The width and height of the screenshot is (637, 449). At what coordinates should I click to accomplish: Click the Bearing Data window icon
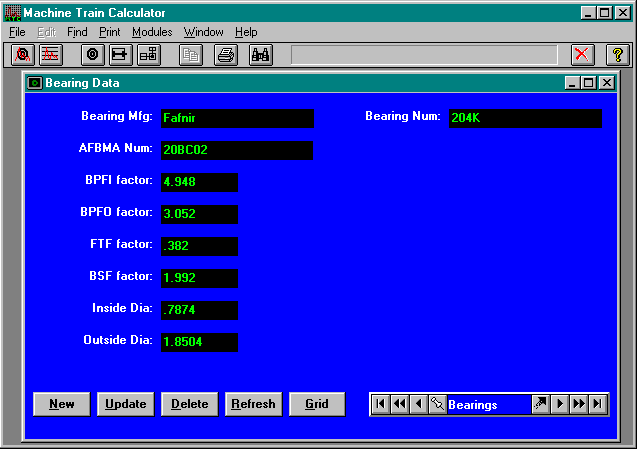point(35,83)
